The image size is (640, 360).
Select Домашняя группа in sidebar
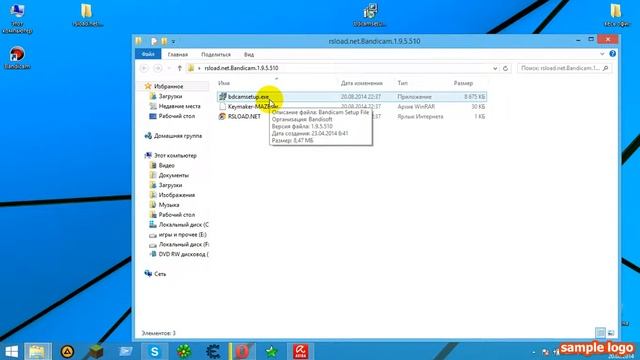click(x=178, y=136)
